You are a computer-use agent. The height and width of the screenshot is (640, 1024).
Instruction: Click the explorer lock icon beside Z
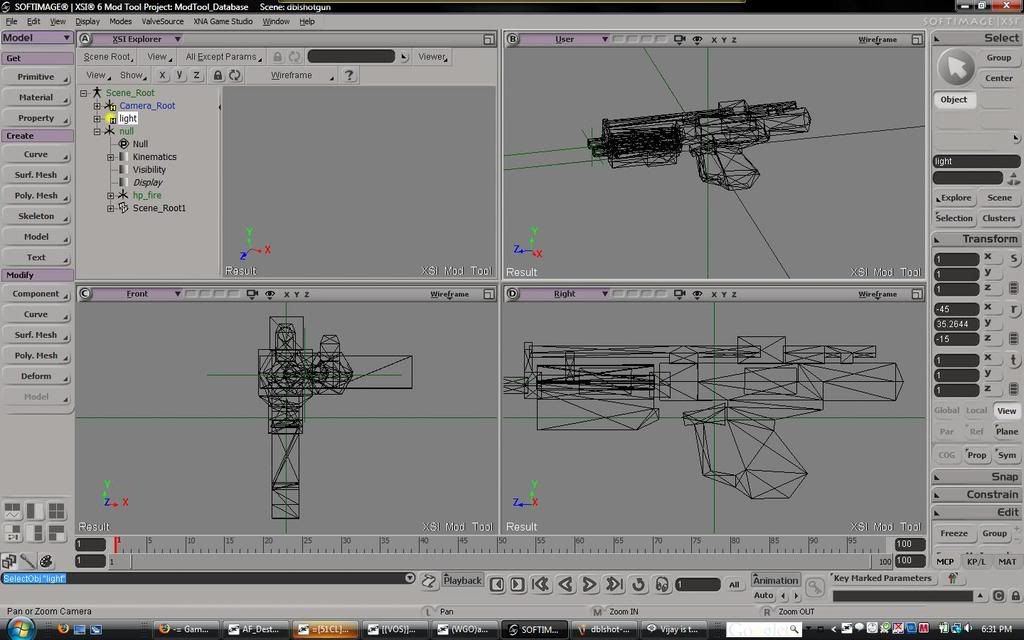point(218,76)
